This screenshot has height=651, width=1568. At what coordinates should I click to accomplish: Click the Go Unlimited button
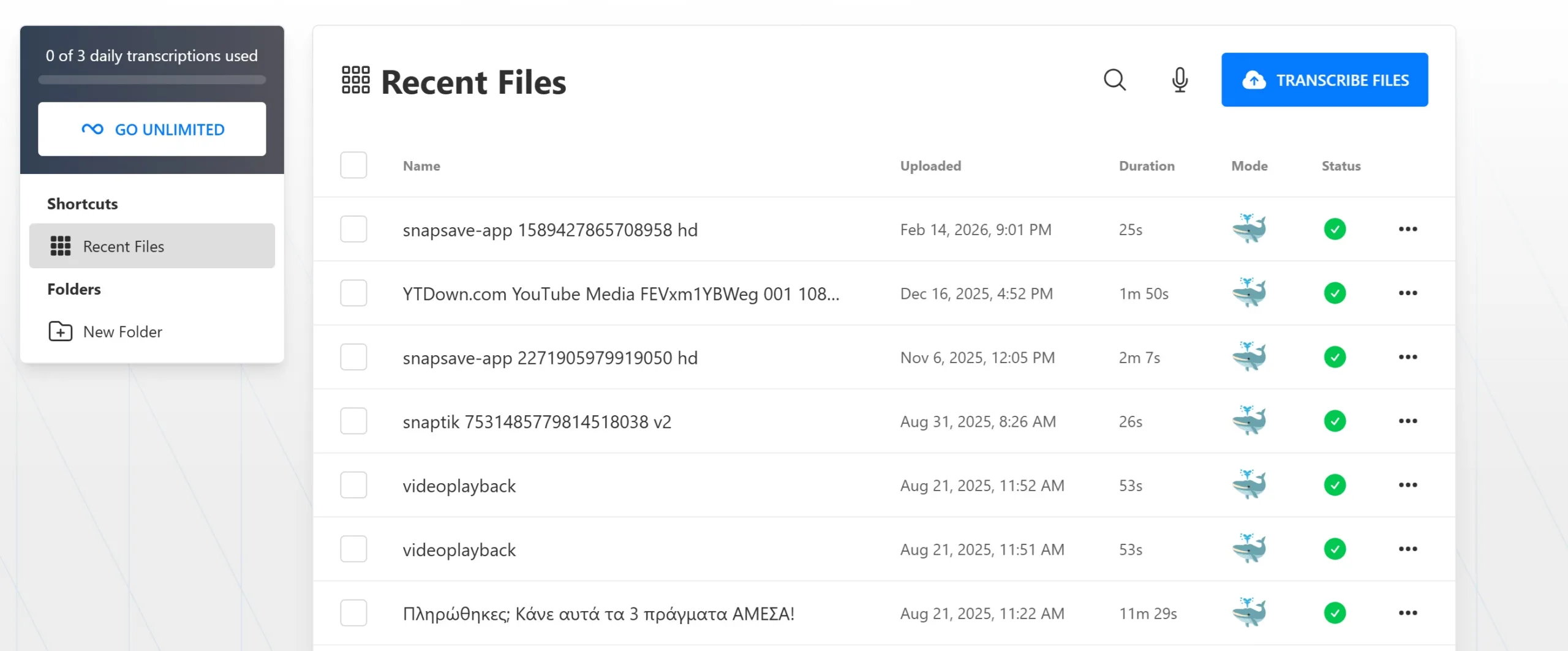(x=152, y=129)
